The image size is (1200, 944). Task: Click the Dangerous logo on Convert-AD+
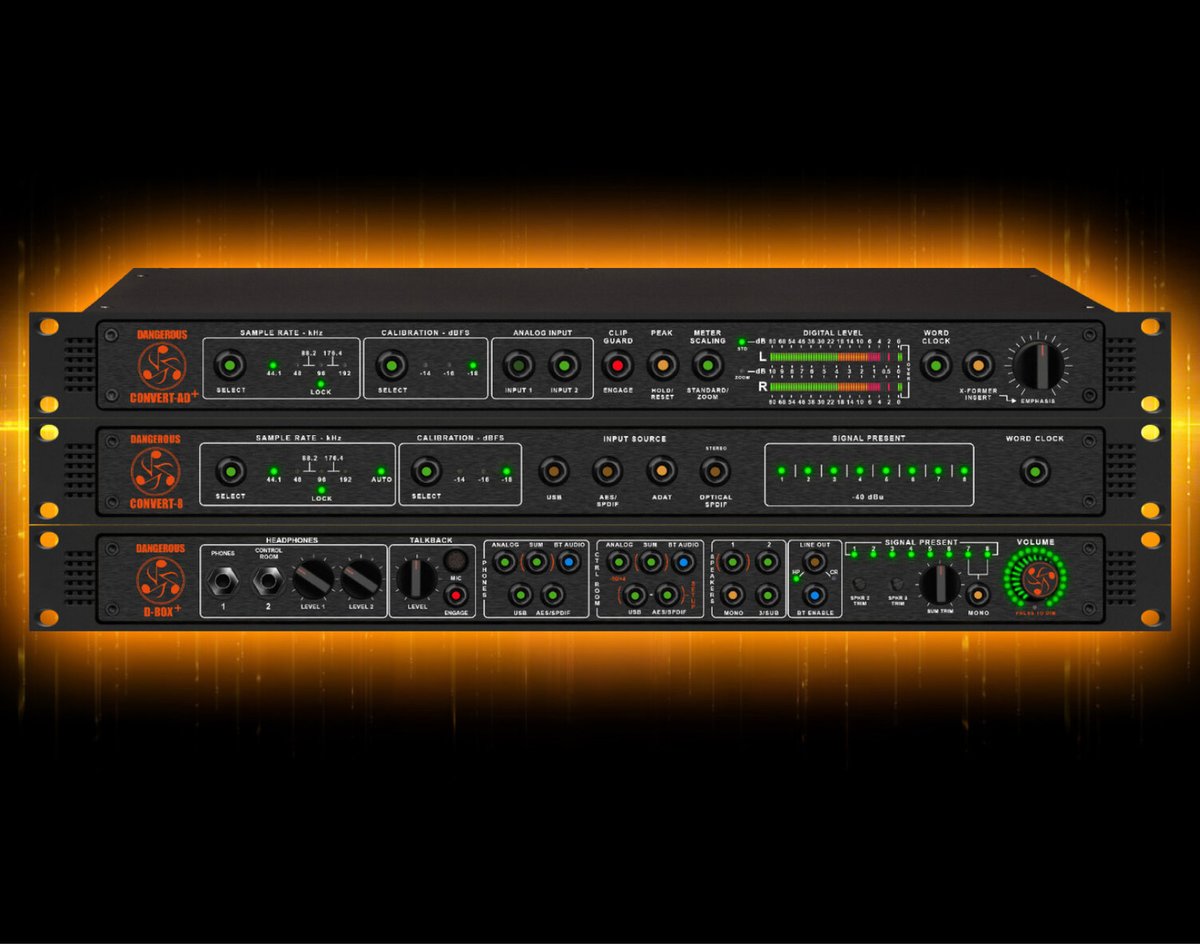coord(162,365)
